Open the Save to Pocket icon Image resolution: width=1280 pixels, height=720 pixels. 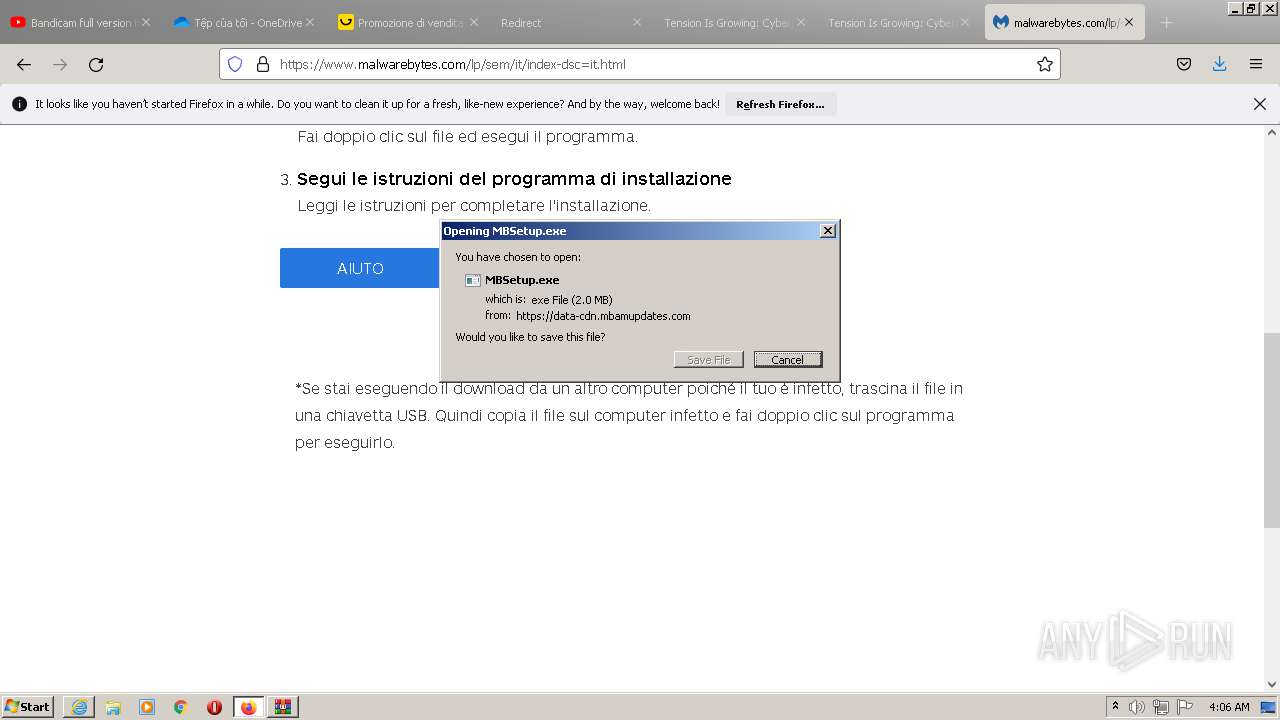point(1184,64)
